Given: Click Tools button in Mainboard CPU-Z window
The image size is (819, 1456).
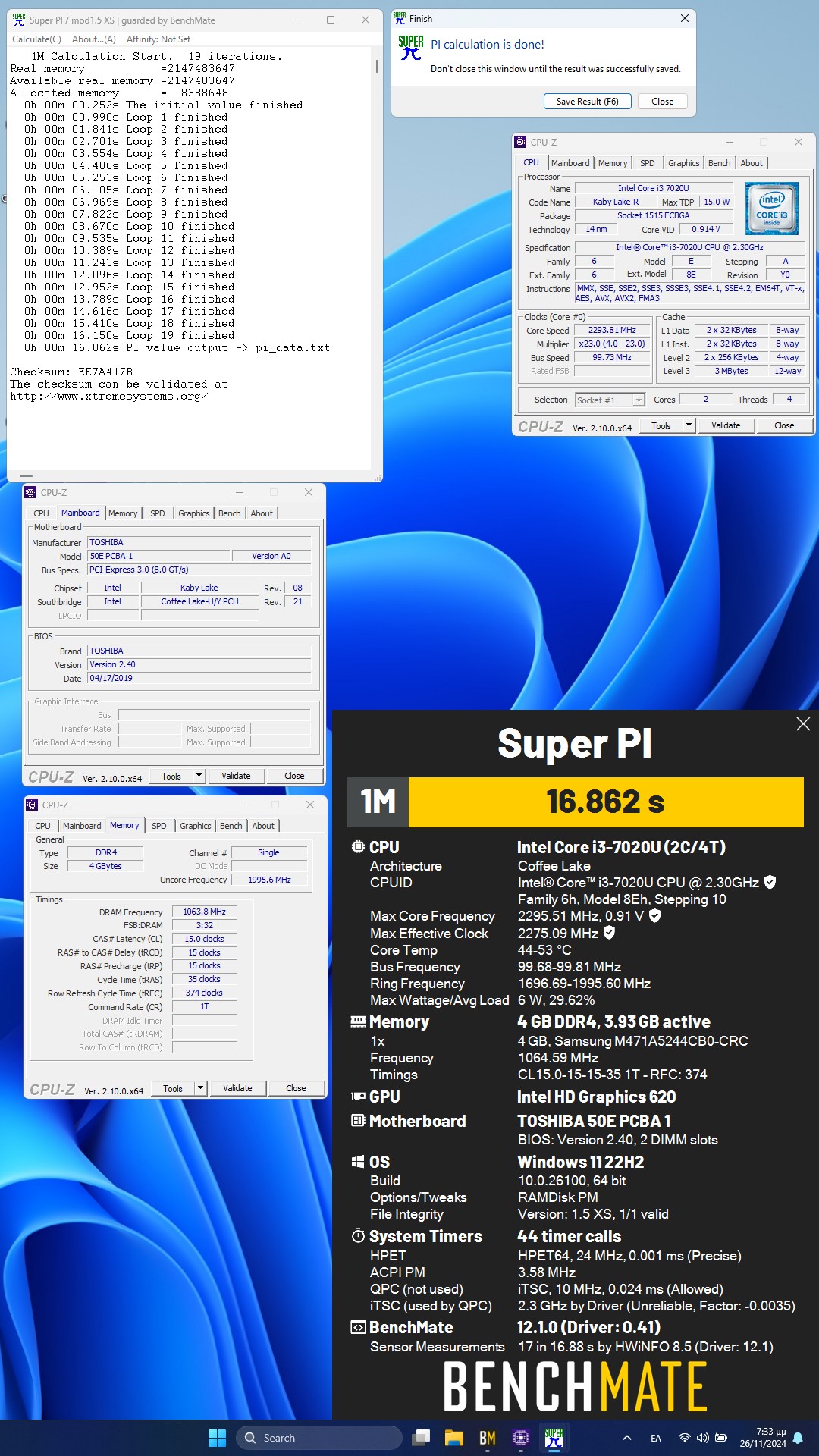Looking at the screenshot, I should point(171,776).
